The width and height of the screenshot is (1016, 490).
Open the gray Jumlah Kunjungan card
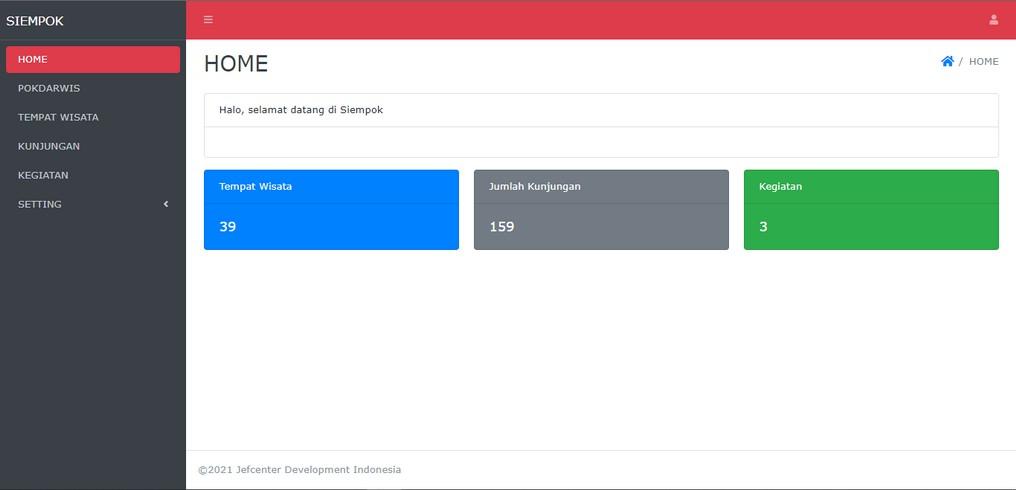click(601, 209)
